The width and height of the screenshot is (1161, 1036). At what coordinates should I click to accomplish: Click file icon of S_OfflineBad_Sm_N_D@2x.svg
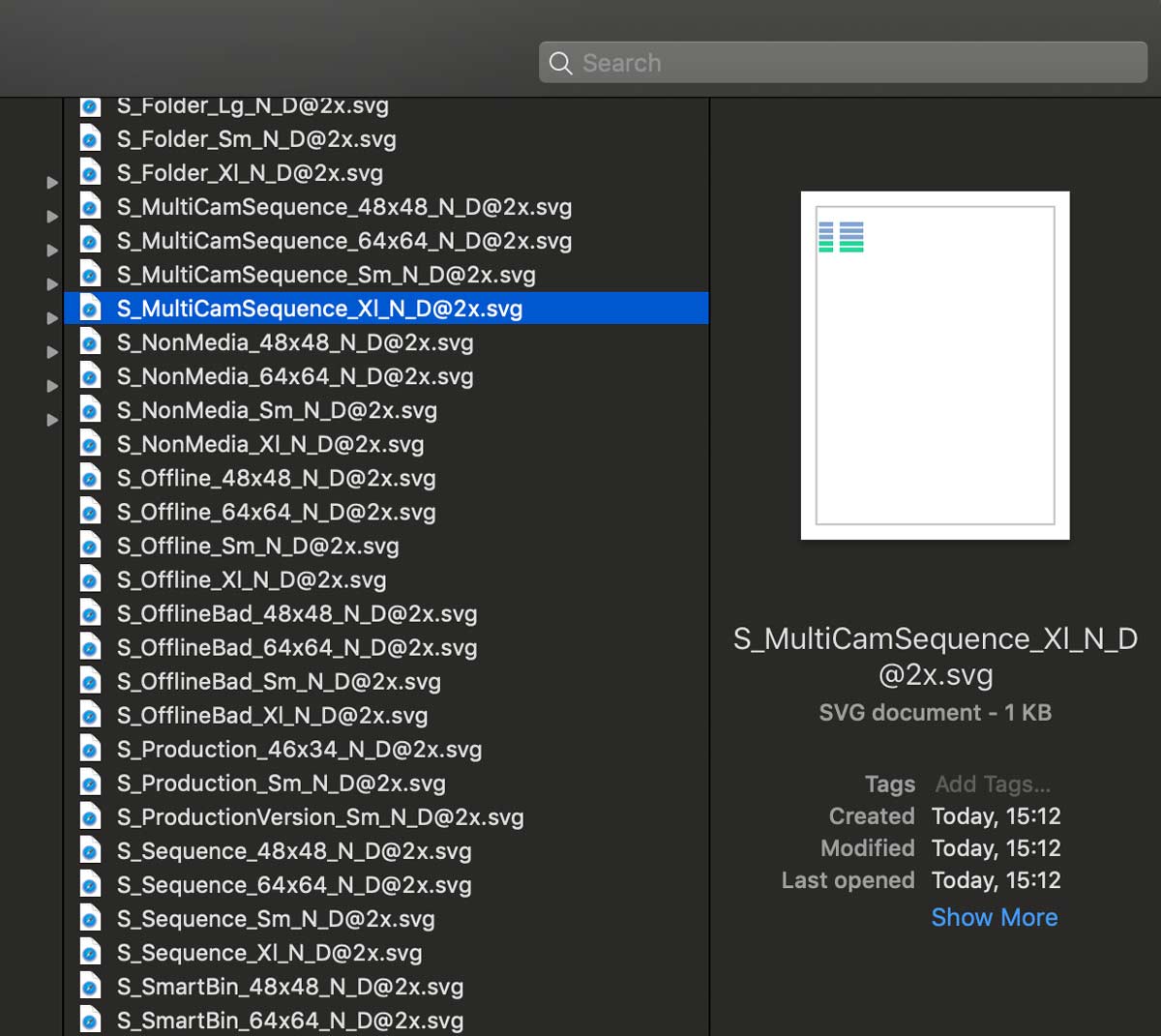(90, 681)
